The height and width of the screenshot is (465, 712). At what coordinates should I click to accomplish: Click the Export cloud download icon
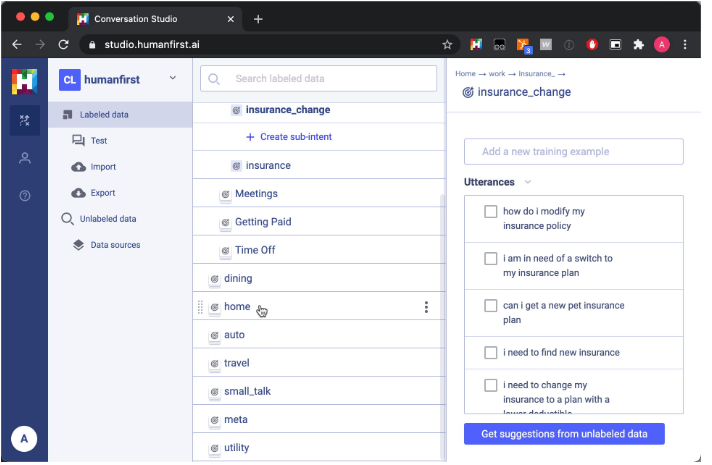(78, 193)
